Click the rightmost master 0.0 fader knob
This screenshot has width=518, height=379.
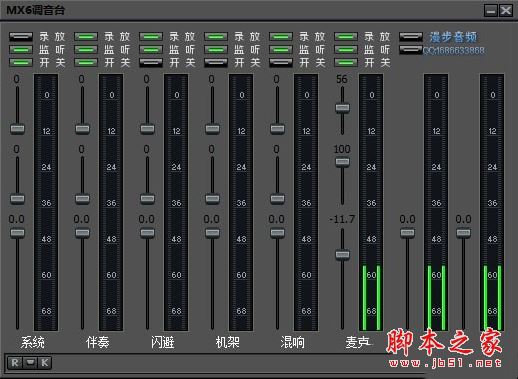pyautogui.click(x=463, y=233)
